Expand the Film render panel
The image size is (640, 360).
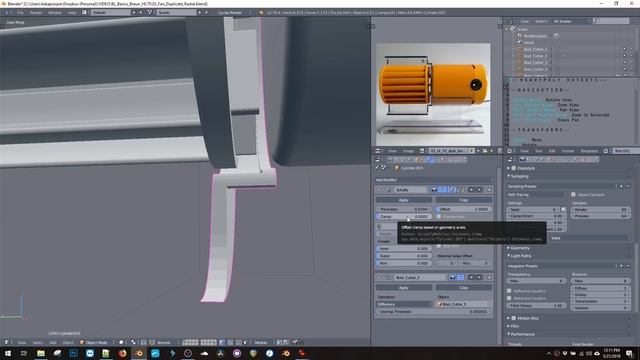(509, 326)
